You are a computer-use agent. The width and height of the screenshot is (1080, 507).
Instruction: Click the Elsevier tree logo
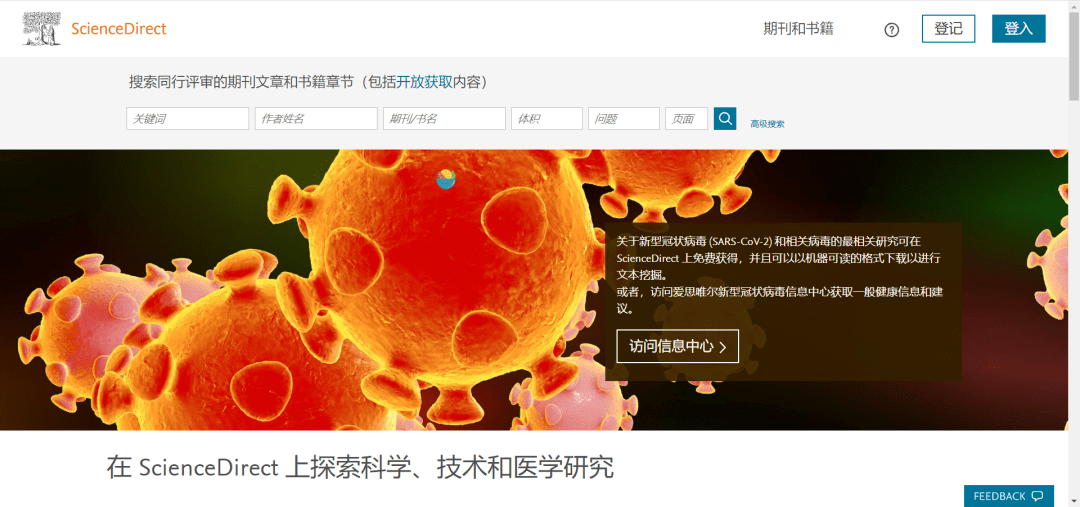tap(41, 29)
